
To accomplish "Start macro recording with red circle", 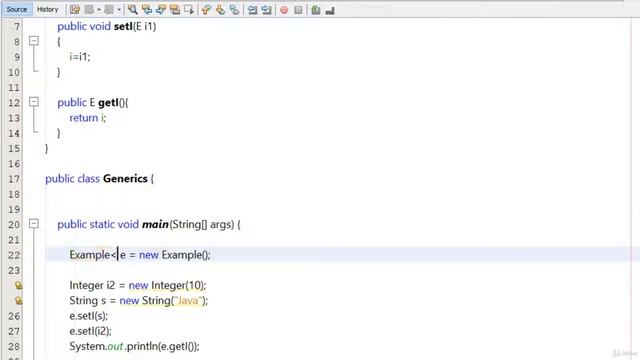I will (284, 10).
